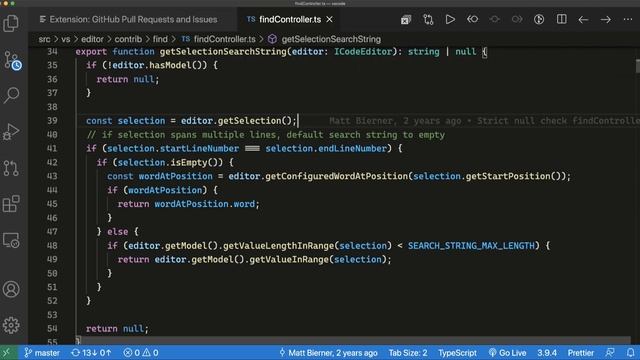Click Go Live in status bar
This screenshot has height=360, width=640.
(507, 353)
